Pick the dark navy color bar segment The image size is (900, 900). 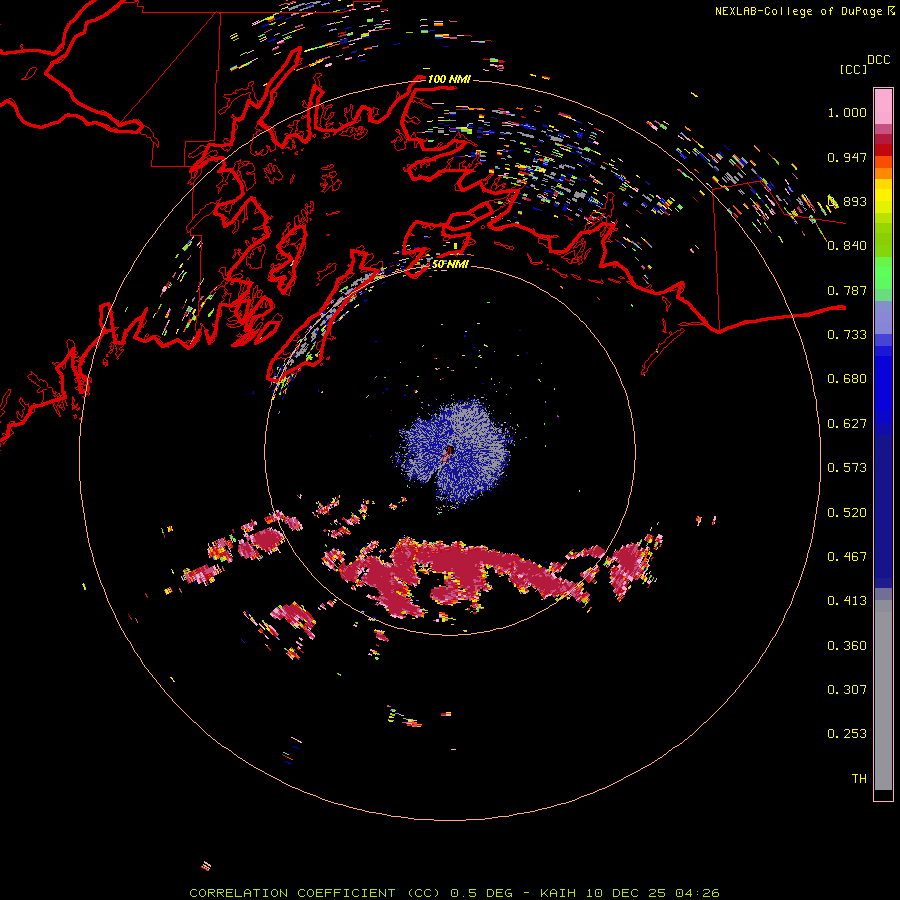[x=883, y=511]
